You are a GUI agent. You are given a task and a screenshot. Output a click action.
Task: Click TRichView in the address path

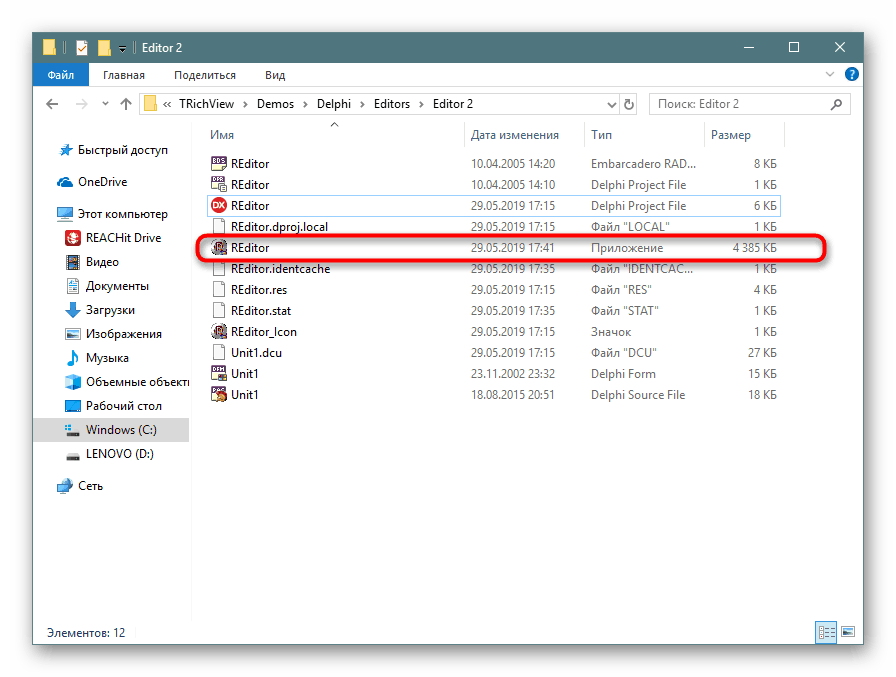[x=206, y=104]
